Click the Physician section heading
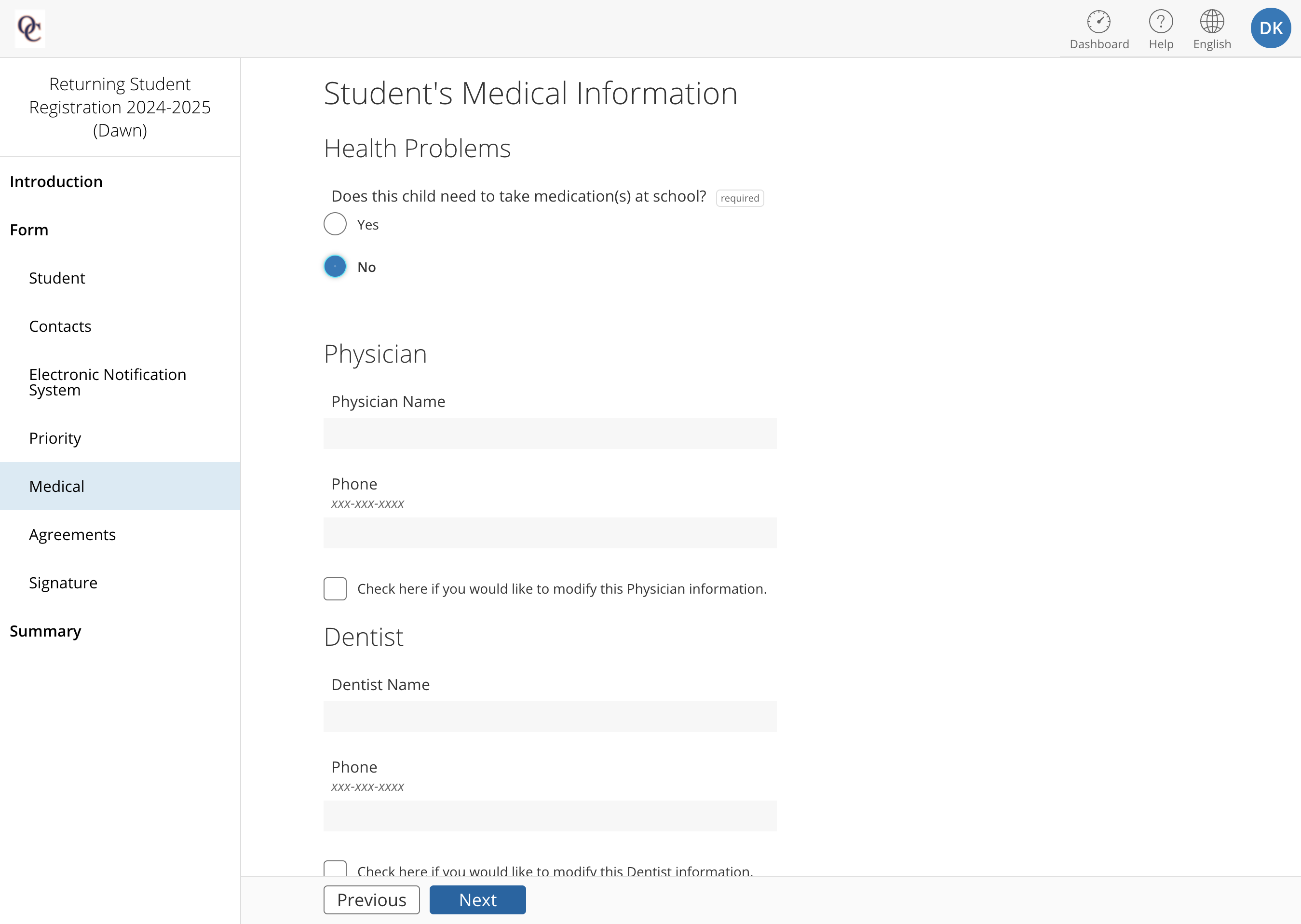The width and height of the screenshot is (1301, 924). click(376, 354)
